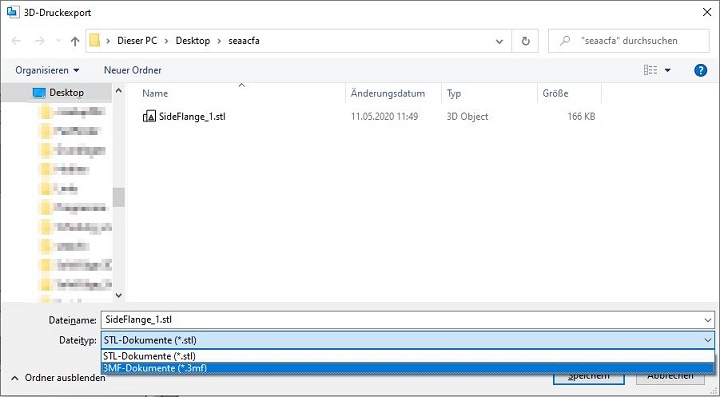Change the view layout icon
Screen dimensions: 720x397
coord(650,70)
